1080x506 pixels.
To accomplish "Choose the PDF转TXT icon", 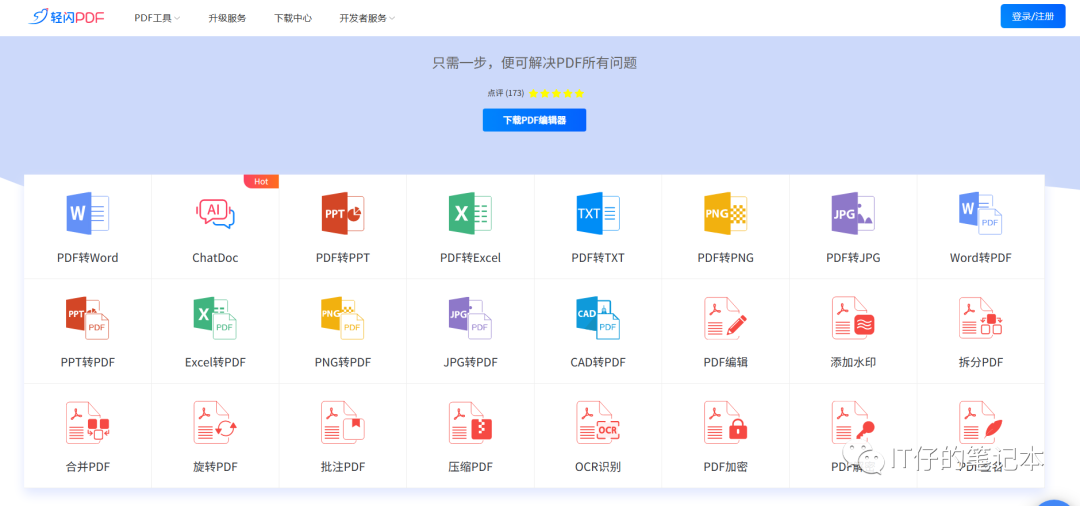I will point(598,213).
